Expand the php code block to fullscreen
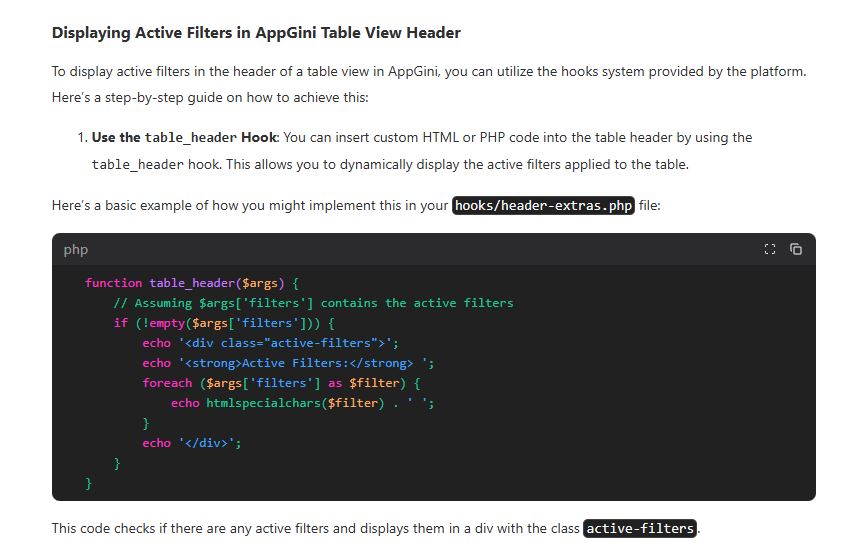 click(770, 249)
